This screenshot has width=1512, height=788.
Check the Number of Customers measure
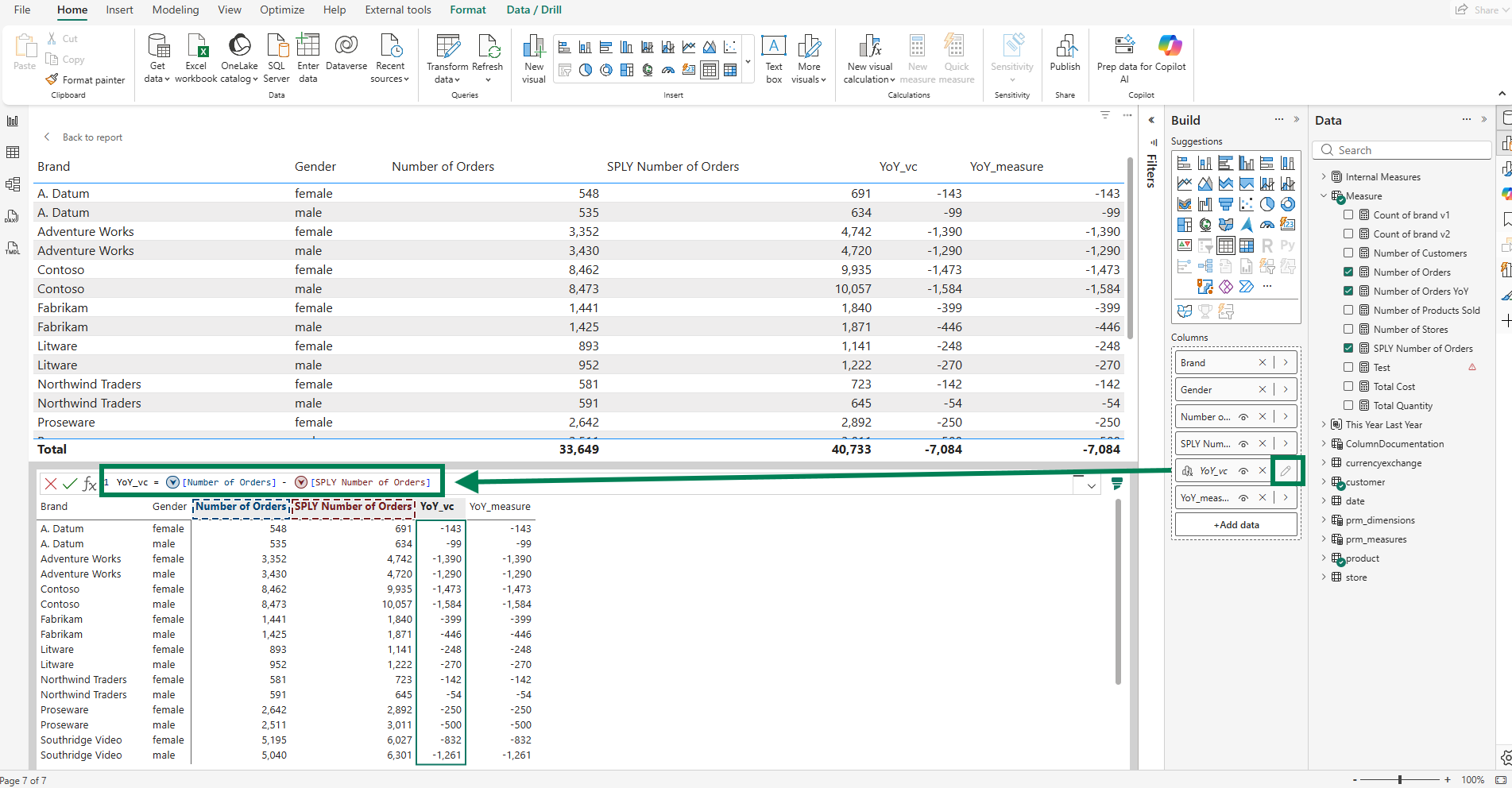[1348, 253]
